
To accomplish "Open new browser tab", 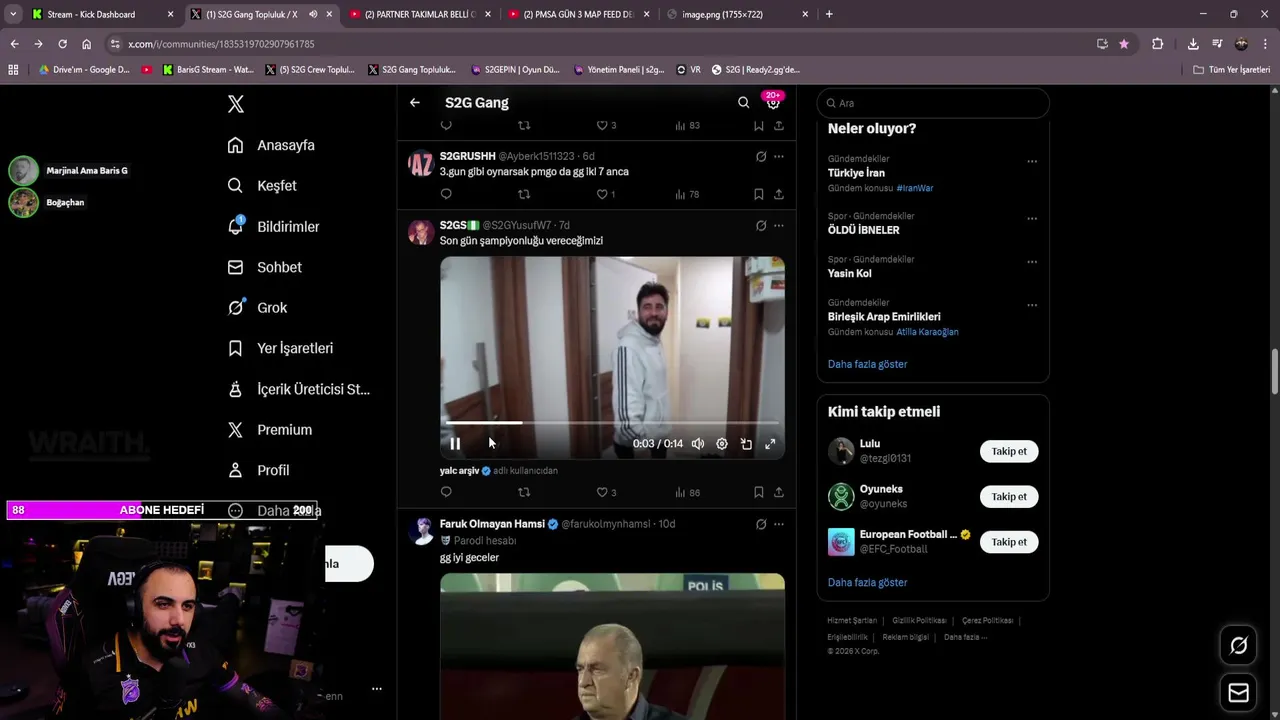I will [x=829, y=14].
